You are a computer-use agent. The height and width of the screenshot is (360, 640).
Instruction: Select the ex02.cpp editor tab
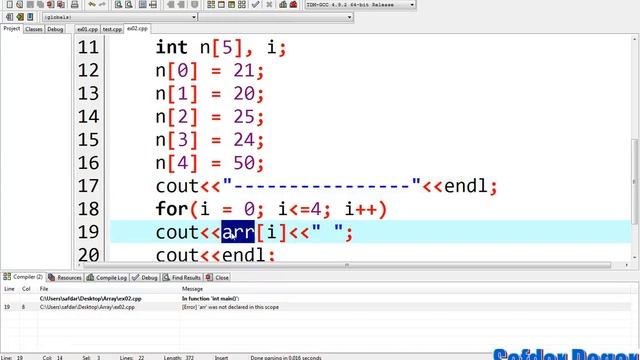pyautogui.click(x=137, y=29)
